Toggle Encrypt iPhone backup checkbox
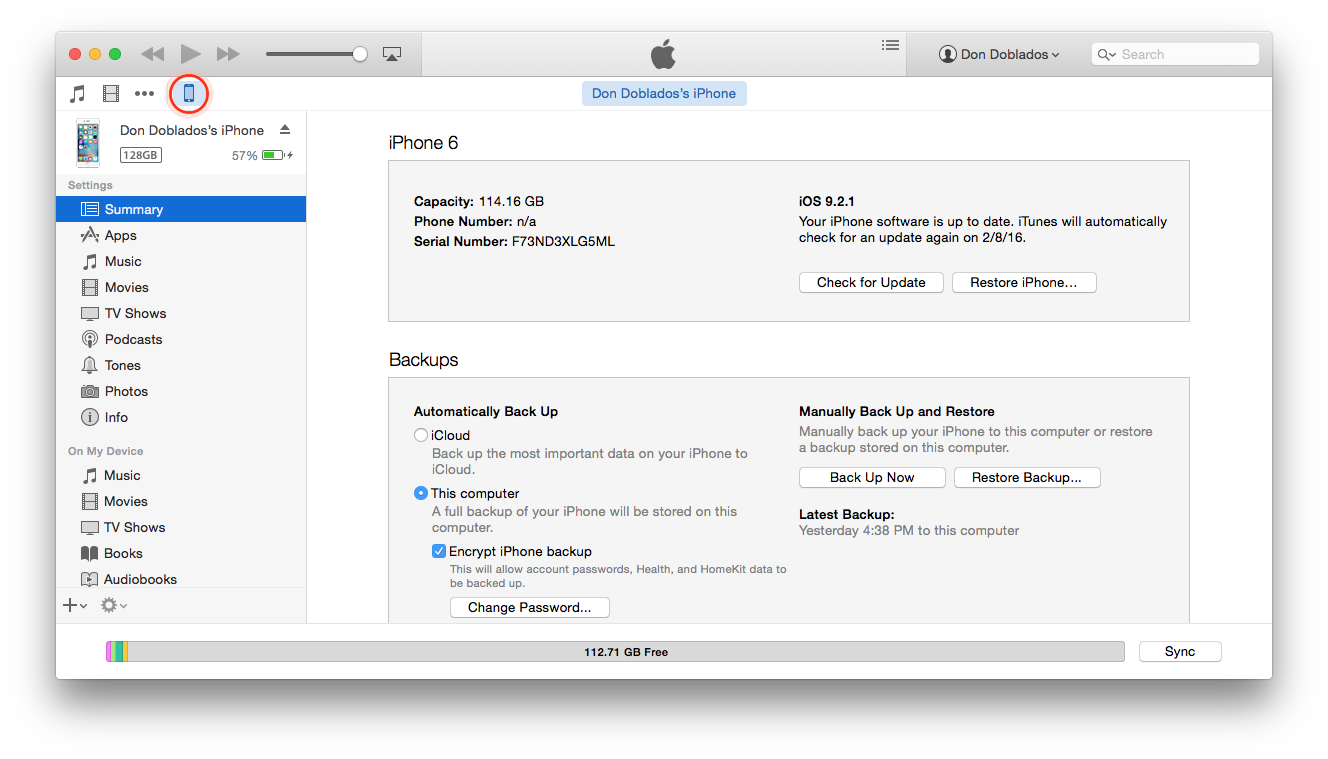 (x=439, y=551)
